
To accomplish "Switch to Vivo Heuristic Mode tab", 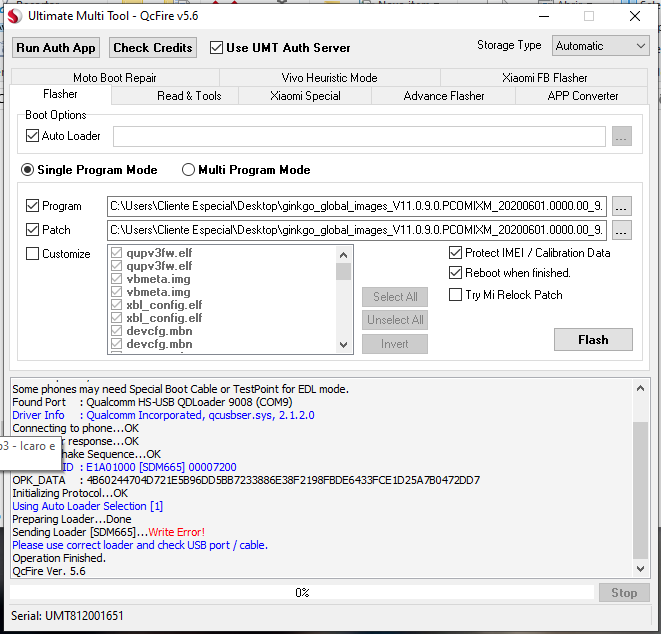I will 329,78.
